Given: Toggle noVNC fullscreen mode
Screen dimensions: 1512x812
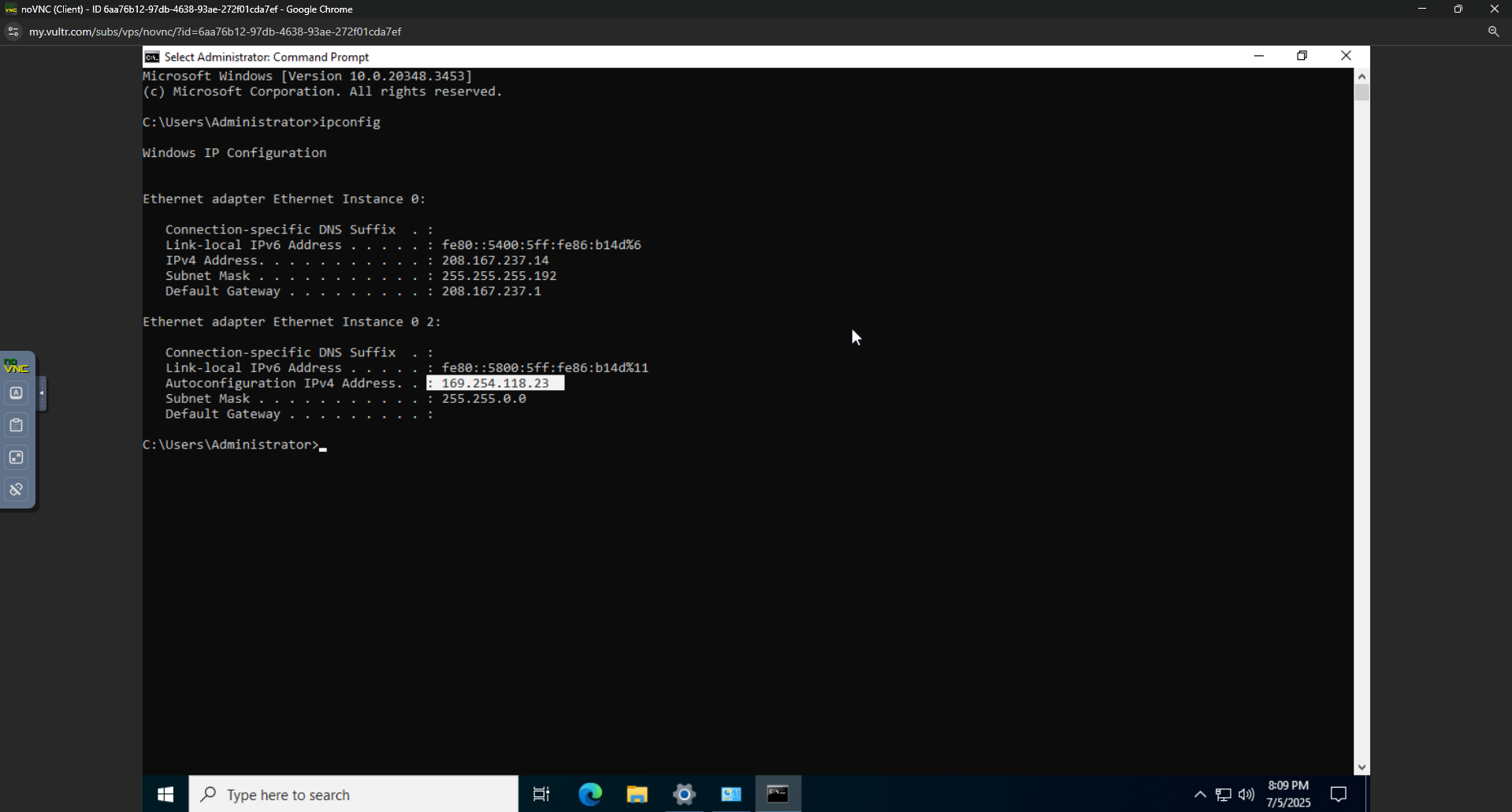Looking at the screenshot, I should [x=16, y=458].
